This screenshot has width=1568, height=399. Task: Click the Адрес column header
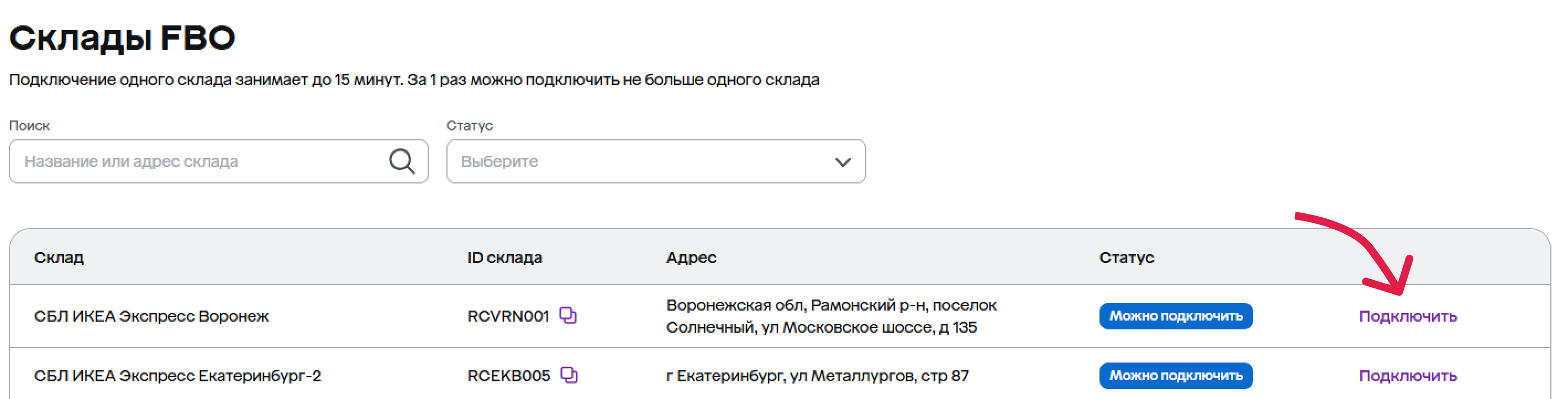692,258
